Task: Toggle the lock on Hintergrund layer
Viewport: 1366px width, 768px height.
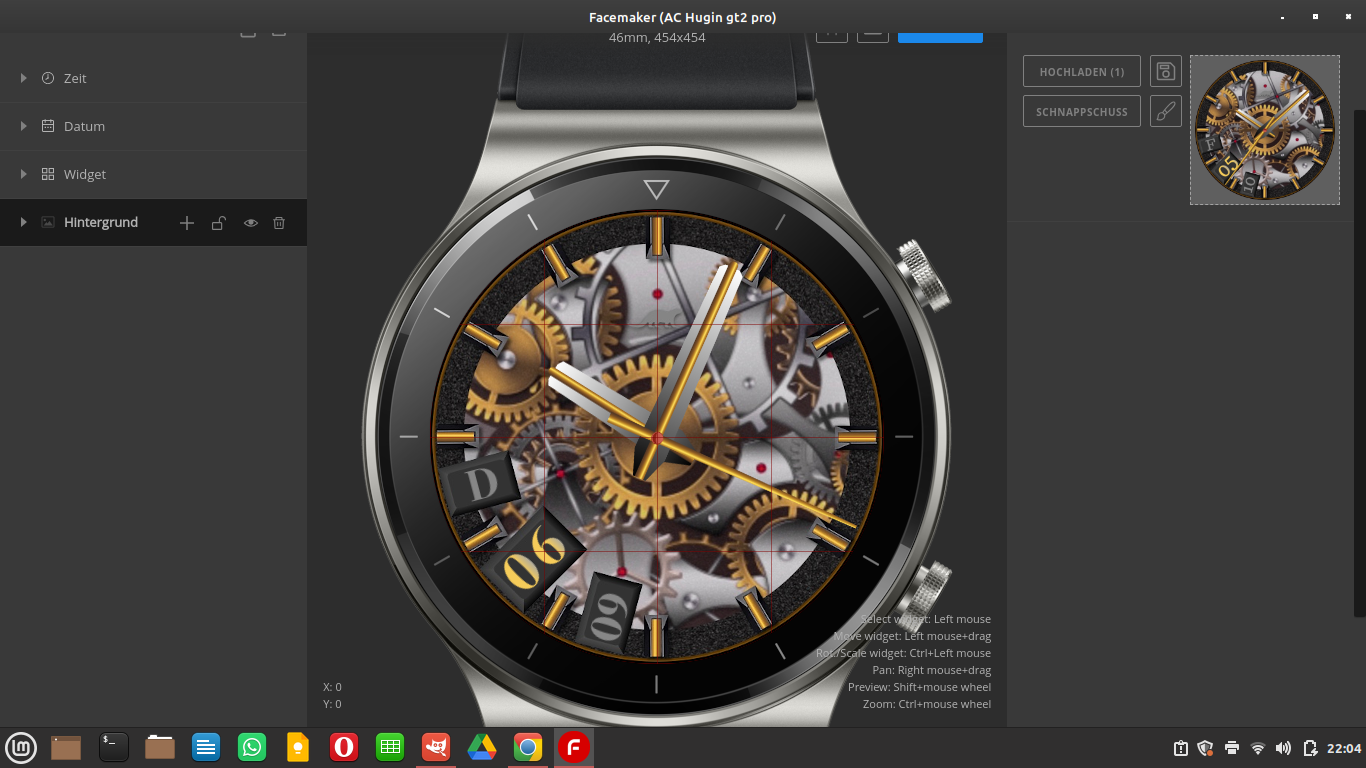Action: pos(218,223)
